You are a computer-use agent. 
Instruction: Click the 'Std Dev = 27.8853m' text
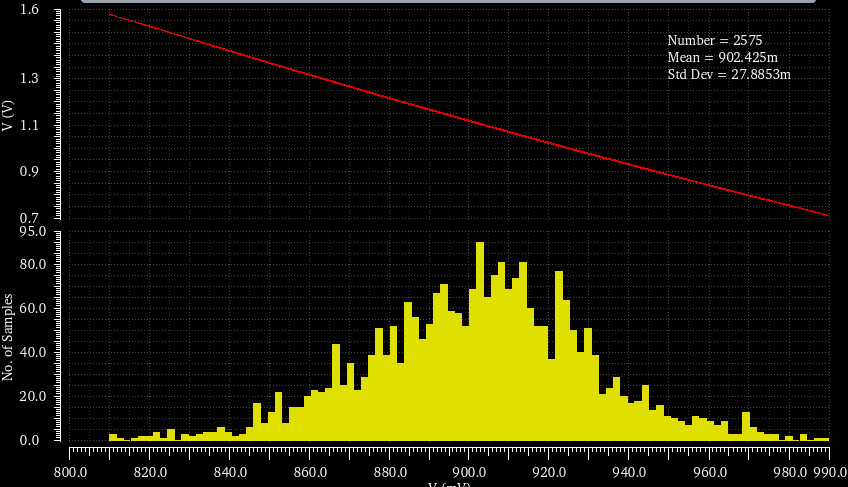tap(728, 74)
